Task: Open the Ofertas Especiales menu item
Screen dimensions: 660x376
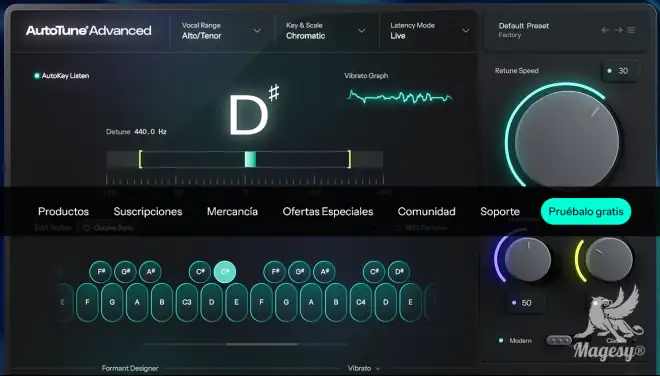Action: [328, 211]
